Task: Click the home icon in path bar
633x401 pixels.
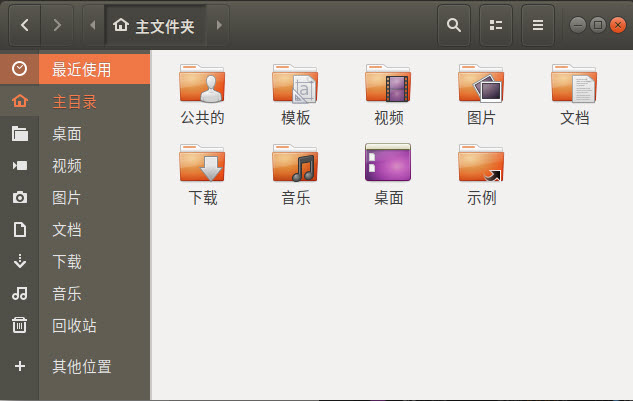Action: pyautogui.click(x=121, y=25)
